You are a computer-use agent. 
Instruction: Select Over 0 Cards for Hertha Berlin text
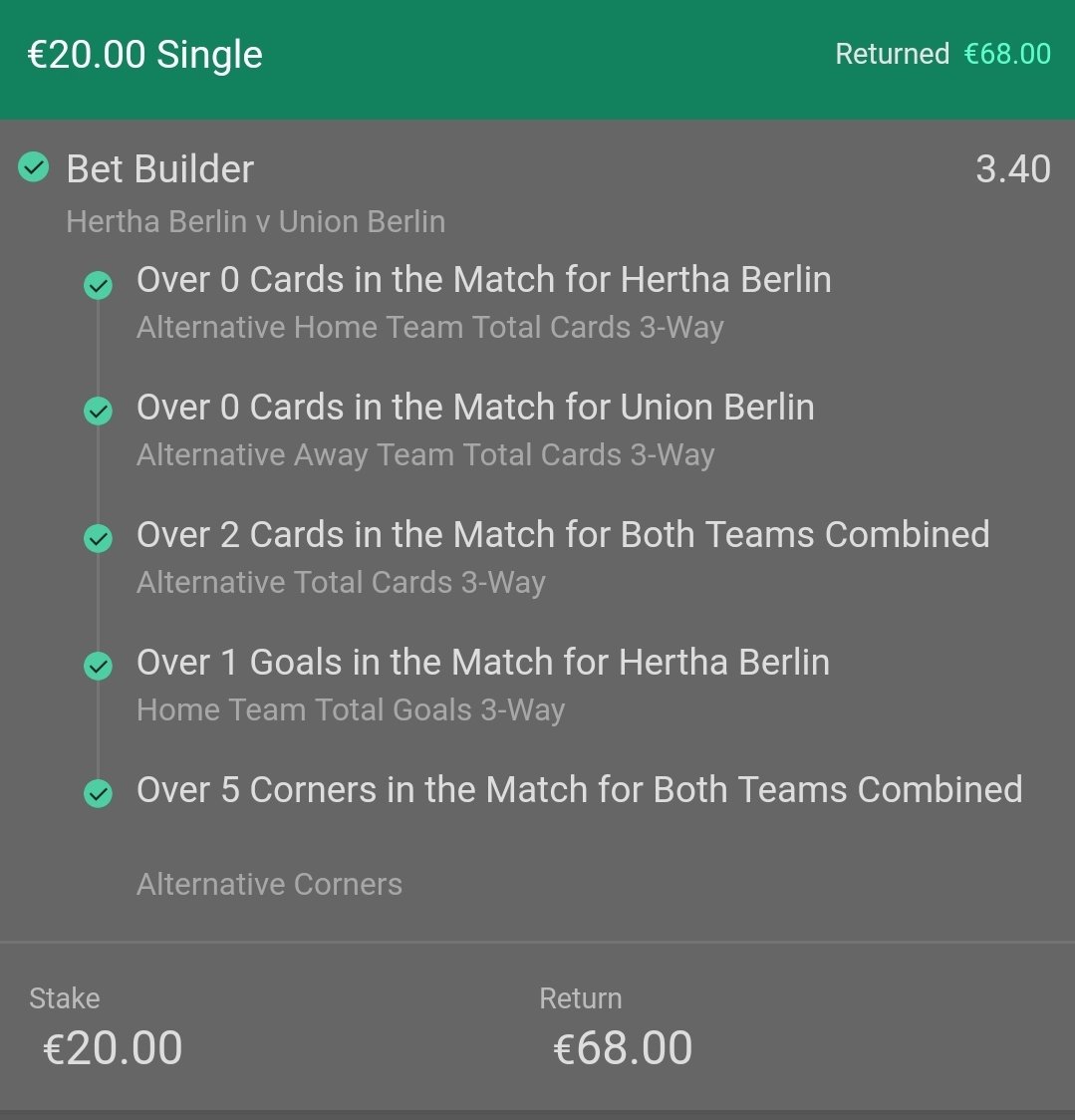pos(483,279)
